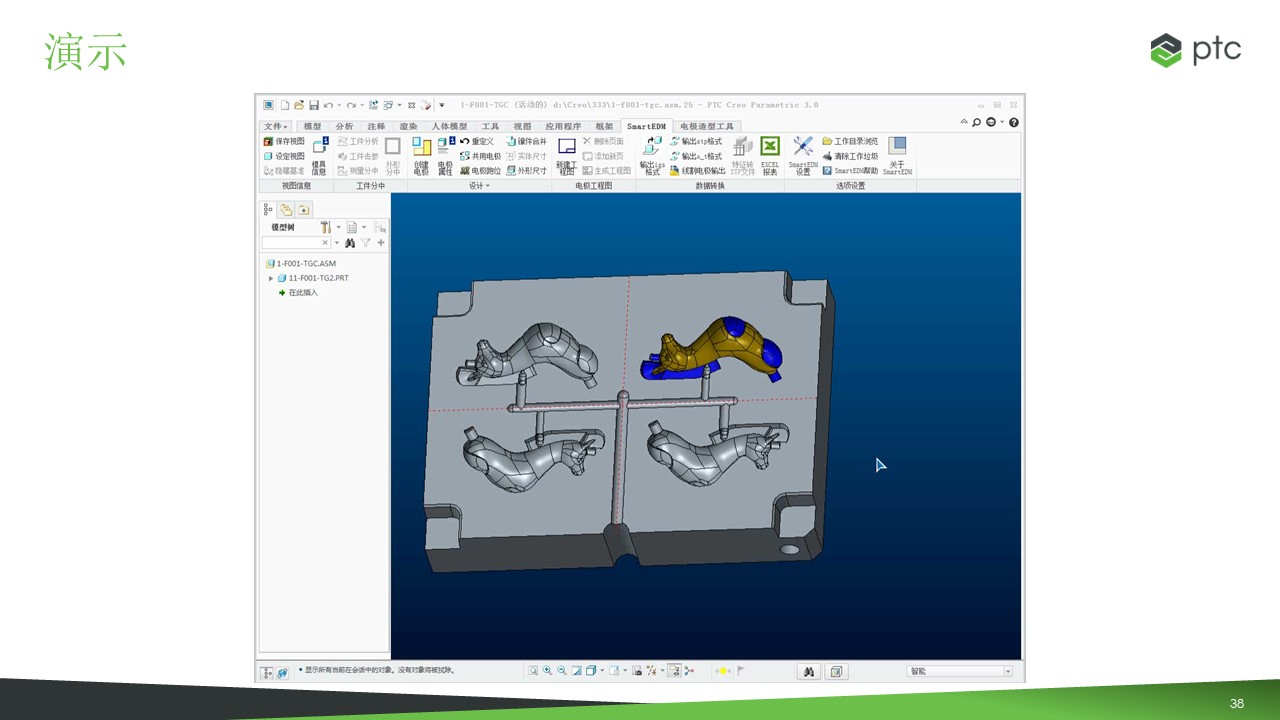Image resolution: width=1280 pixels, height=720 pixels.
Task: Click 新建工程图 new drawing icon
Action: tap(566, 156)
